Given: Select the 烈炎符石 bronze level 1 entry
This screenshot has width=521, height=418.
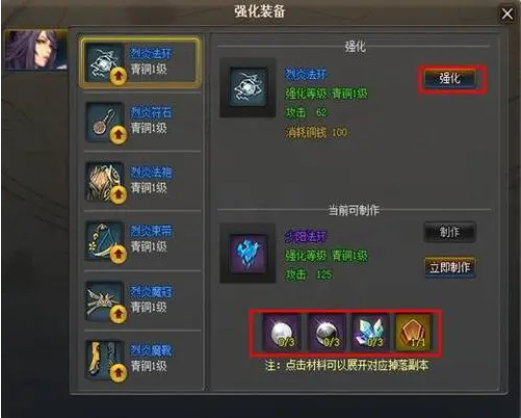Looking at the screenshot, I should tap(143, 122).
